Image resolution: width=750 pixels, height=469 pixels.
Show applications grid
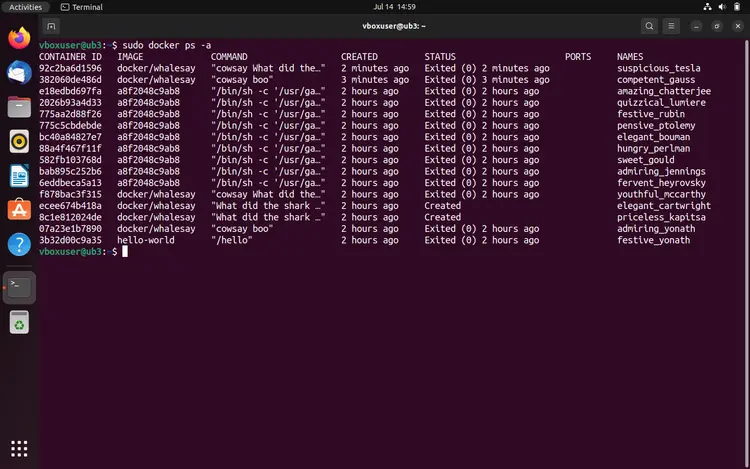pyautogui.click(x=19, y=448)
